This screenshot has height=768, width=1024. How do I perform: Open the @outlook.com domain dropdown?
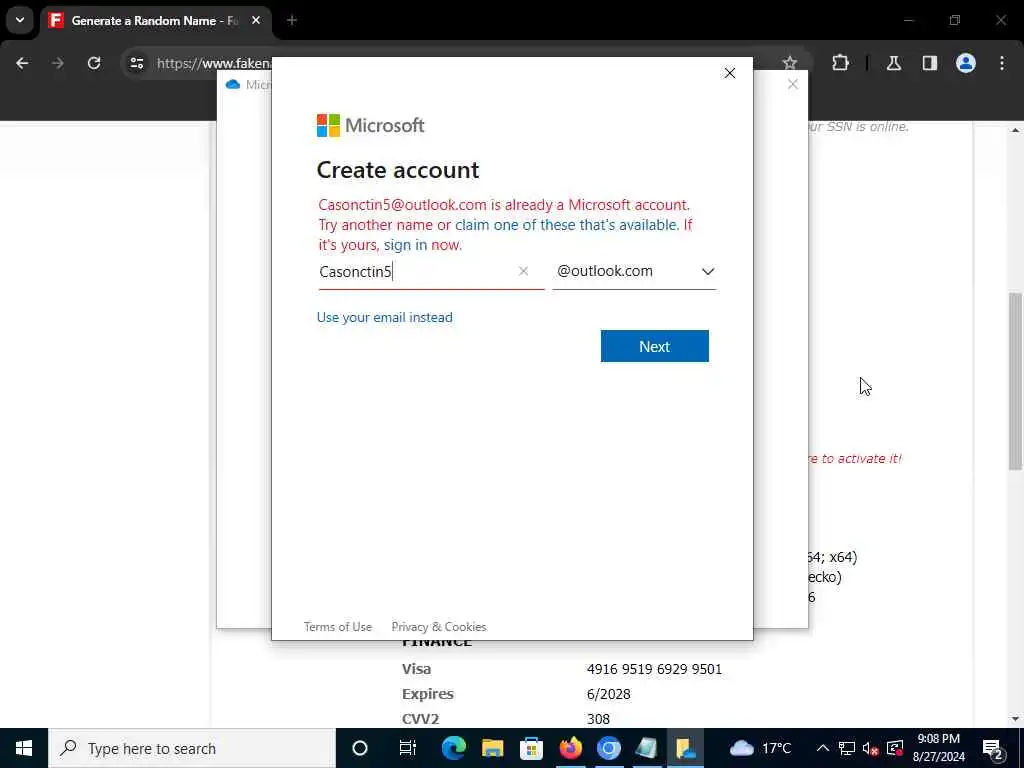634,271
